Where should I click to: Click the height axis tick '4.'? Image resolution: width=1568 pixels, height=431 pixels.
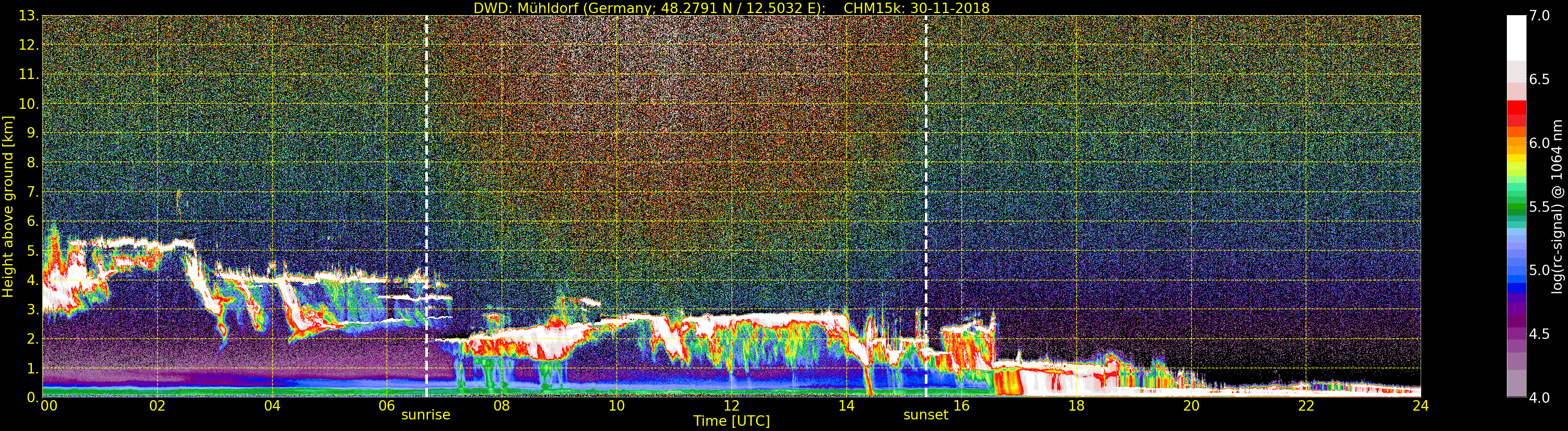pyautogui.click(x=33, y=280)
